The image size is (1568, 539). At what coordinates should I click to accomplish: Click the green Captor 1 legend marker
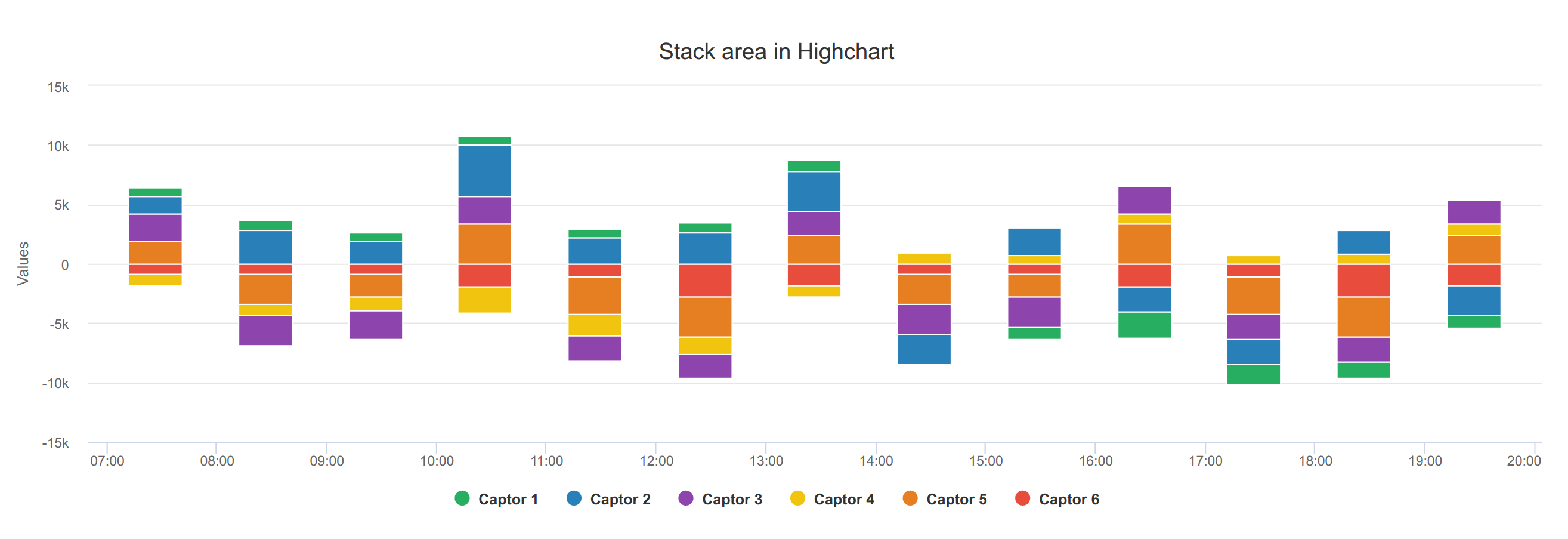point(462,498)
